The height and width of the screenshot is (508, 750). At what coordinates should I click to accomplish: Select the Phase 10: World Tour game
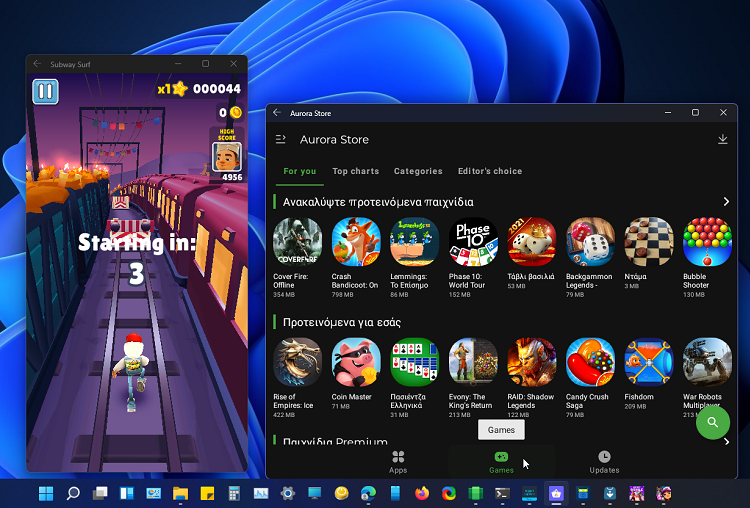coord(473,242)
